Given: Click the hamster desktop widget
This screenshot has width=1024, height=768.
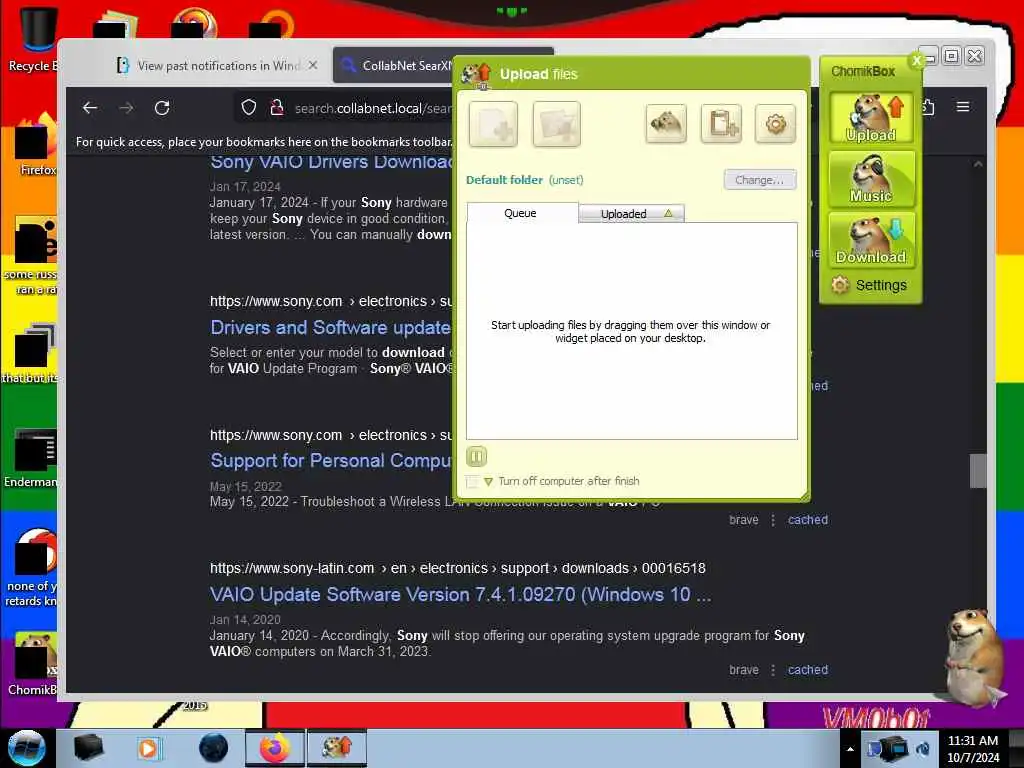Looking at the screenshot, I should (x=973, y=656).
